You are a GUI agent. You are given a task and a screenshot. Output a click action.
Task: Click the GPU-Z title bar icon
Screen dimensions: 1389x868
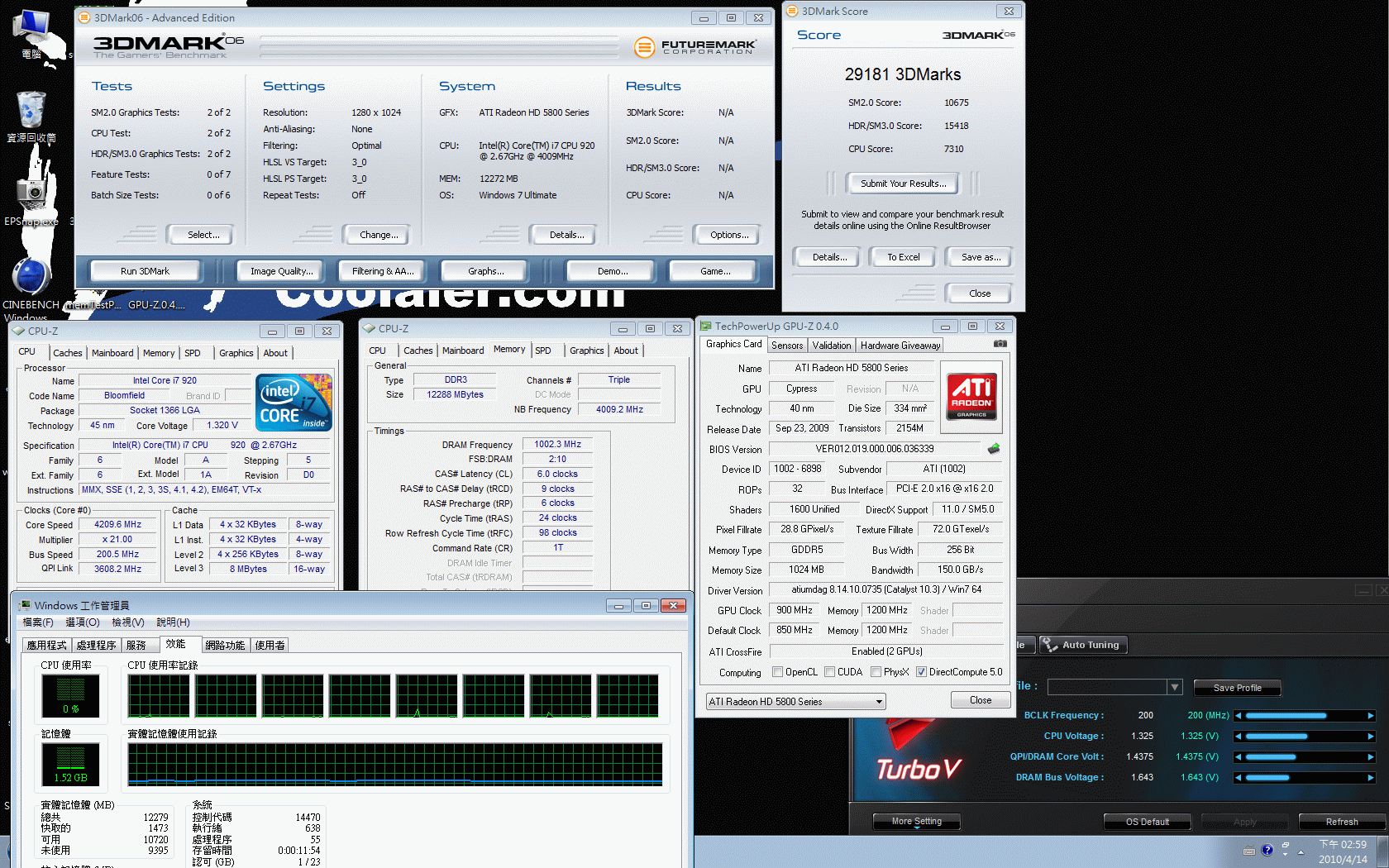[705, 326]
